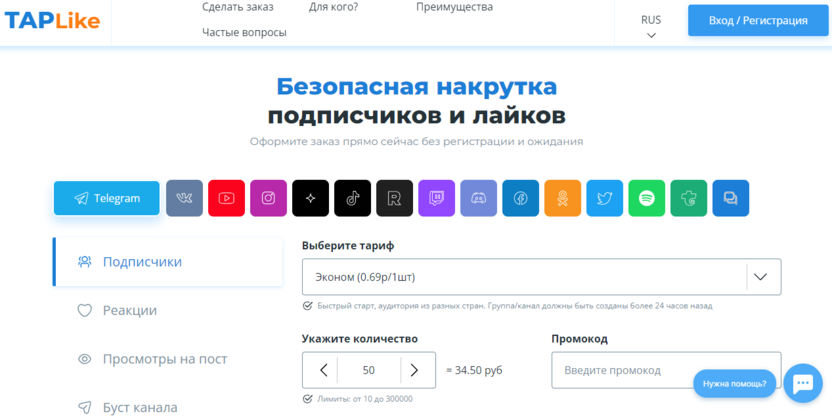
Task: Choose the green Tumblr-like T icon
Action: click(689, 198)
